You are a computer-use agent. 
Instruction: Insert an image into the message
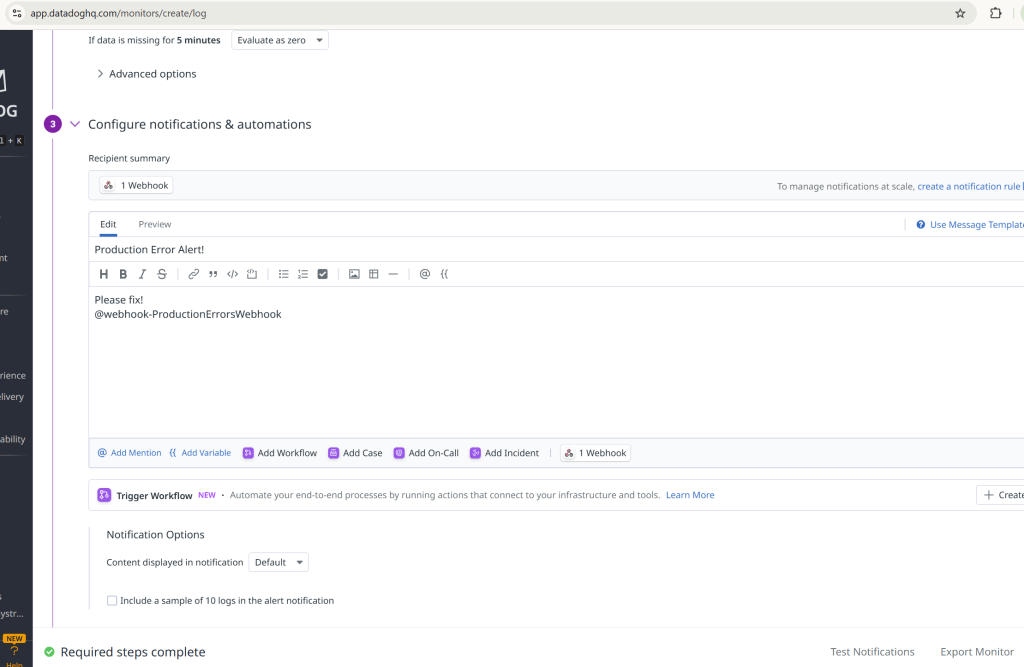[x=354, y=274]
